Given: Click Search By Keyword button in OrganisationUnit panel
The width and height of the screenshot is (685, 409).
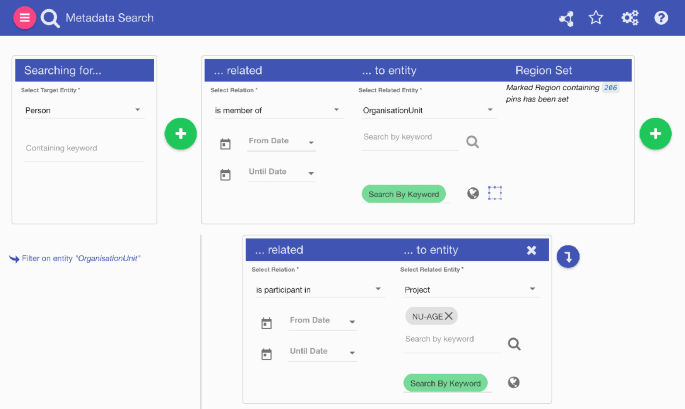Looking at the screenshot, I should coord(404,194).
